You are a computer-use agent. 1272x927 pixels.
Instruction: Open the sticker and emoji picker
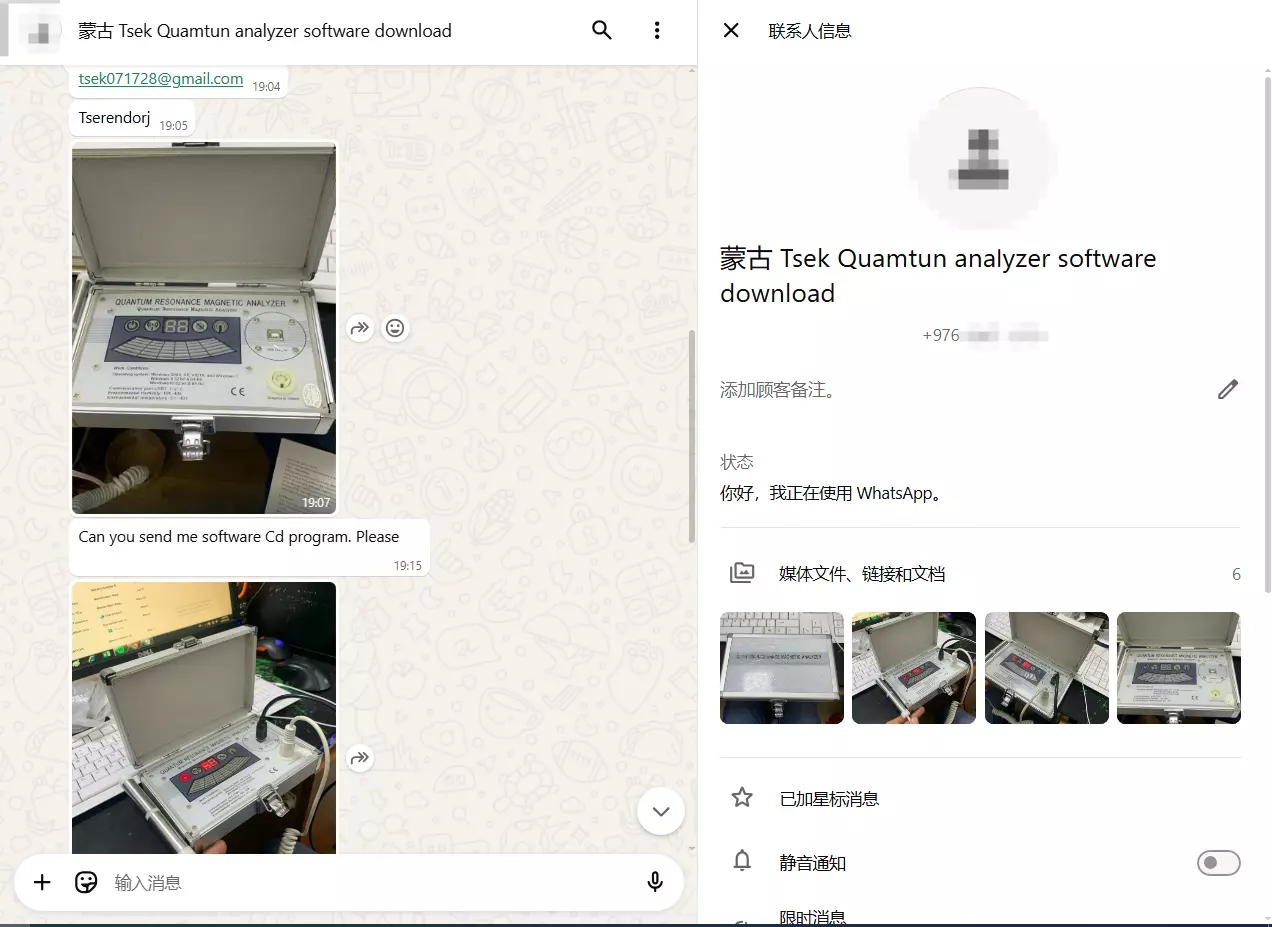pyautogui.click(x=86, y=882)
